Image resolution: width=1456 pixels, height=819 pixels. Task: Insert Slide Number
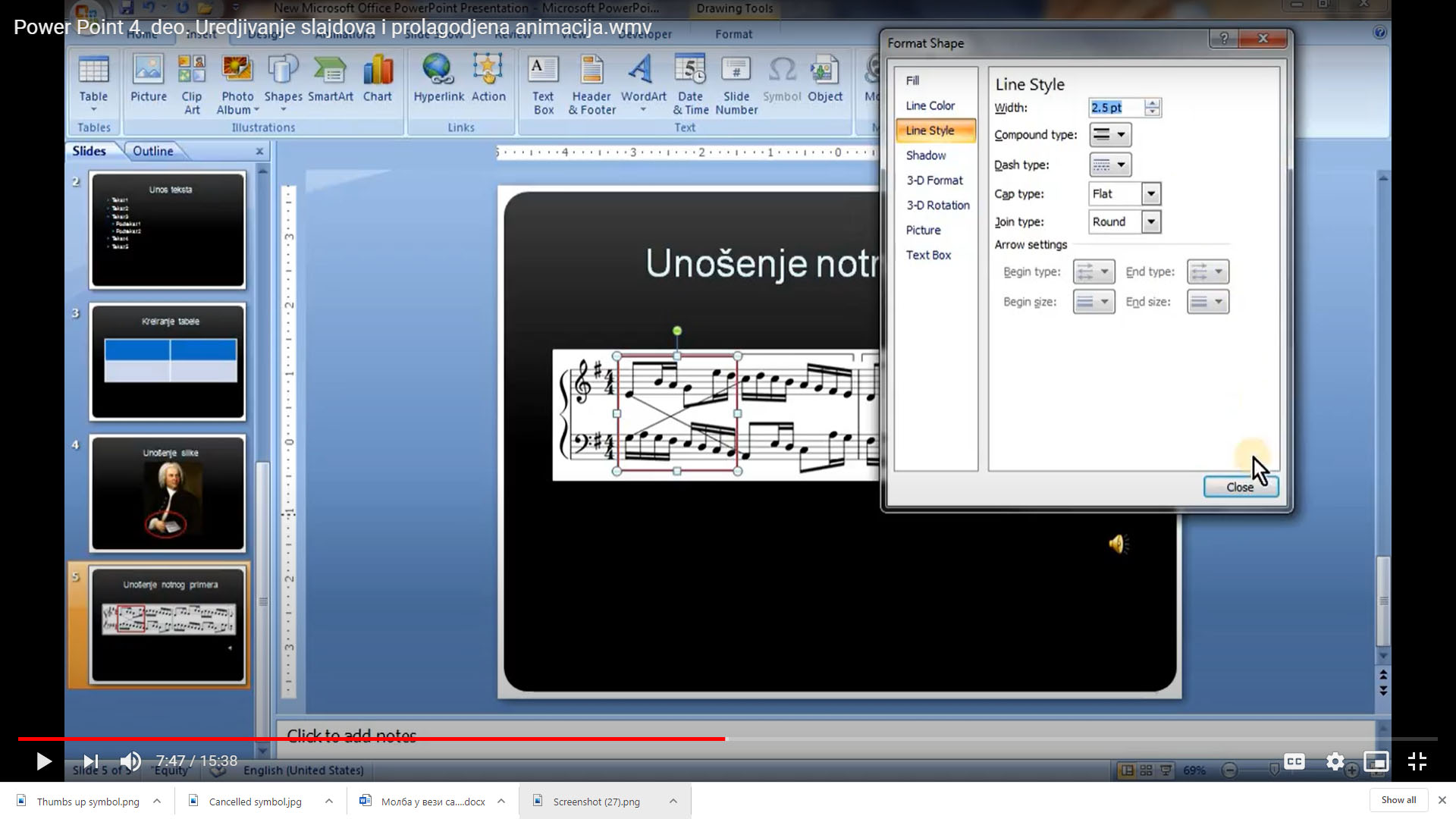[736, 84]
